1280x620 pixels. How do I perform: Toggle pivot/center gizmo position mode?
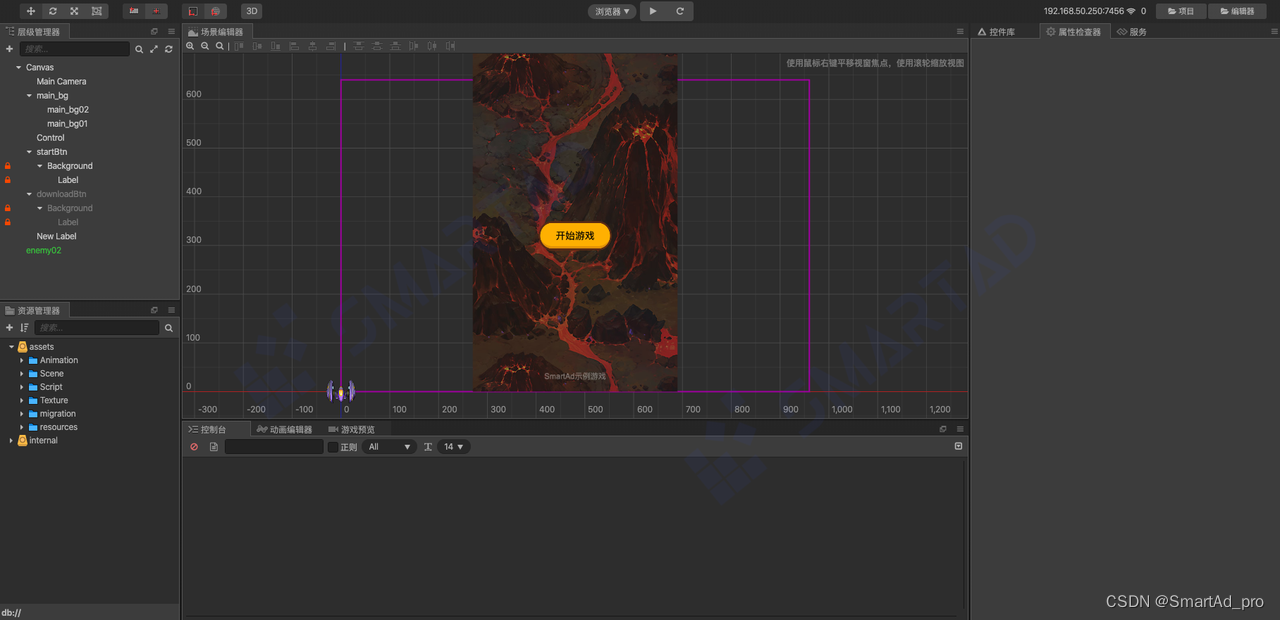tap(134, 11)
